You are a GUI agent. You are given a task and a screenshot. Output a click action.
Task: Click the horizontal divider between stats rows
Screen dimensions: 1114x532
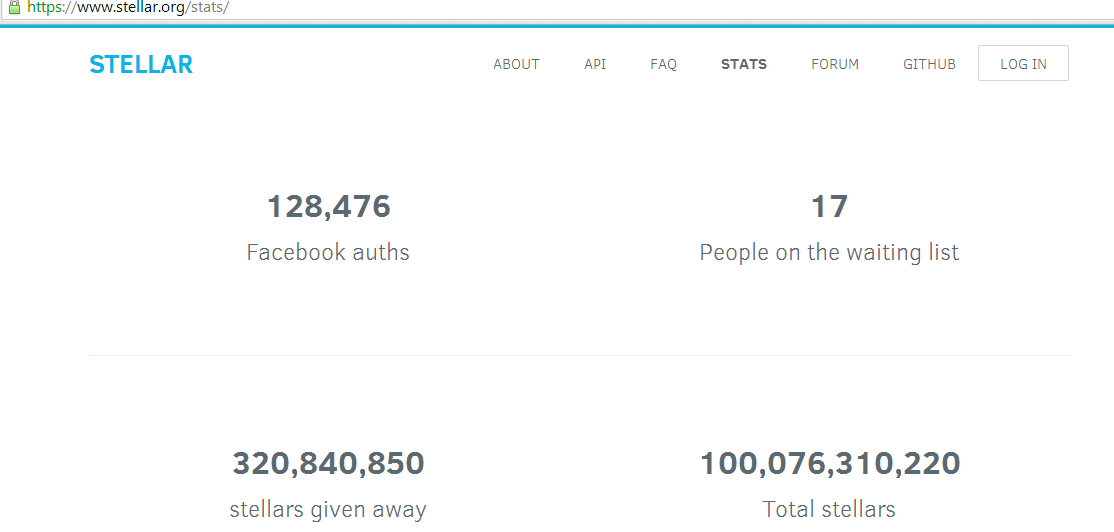click(x=578, y=355)
